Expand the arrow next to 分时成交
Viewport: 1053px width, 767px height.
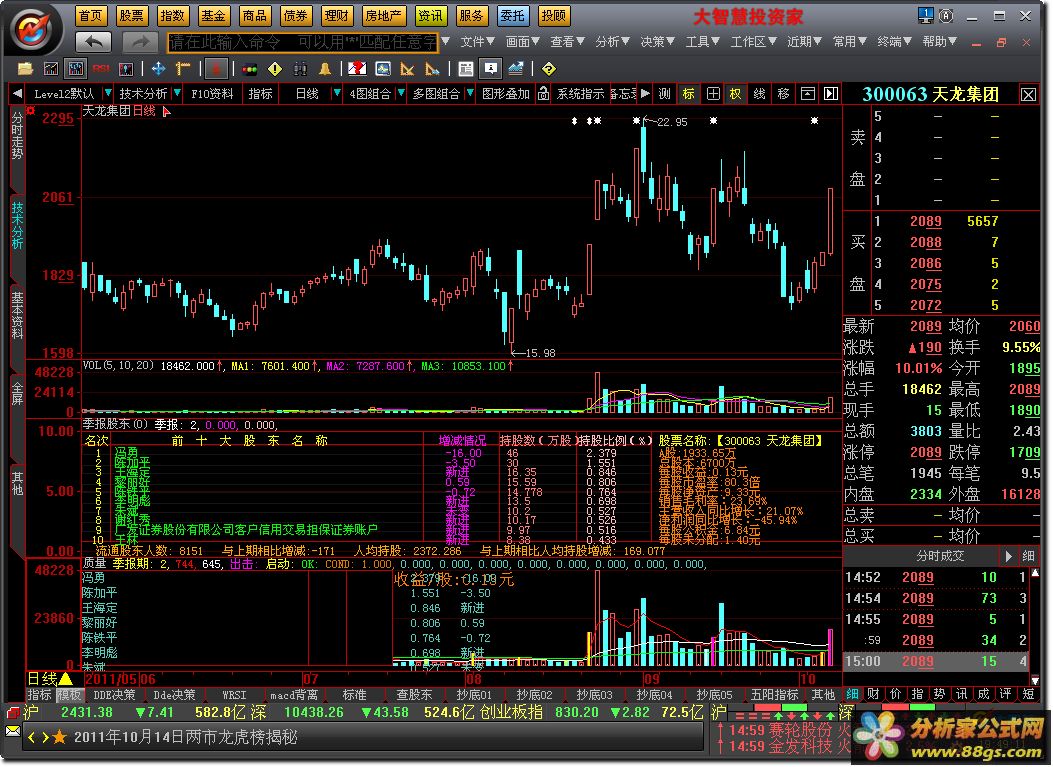tap(1008, 556)
